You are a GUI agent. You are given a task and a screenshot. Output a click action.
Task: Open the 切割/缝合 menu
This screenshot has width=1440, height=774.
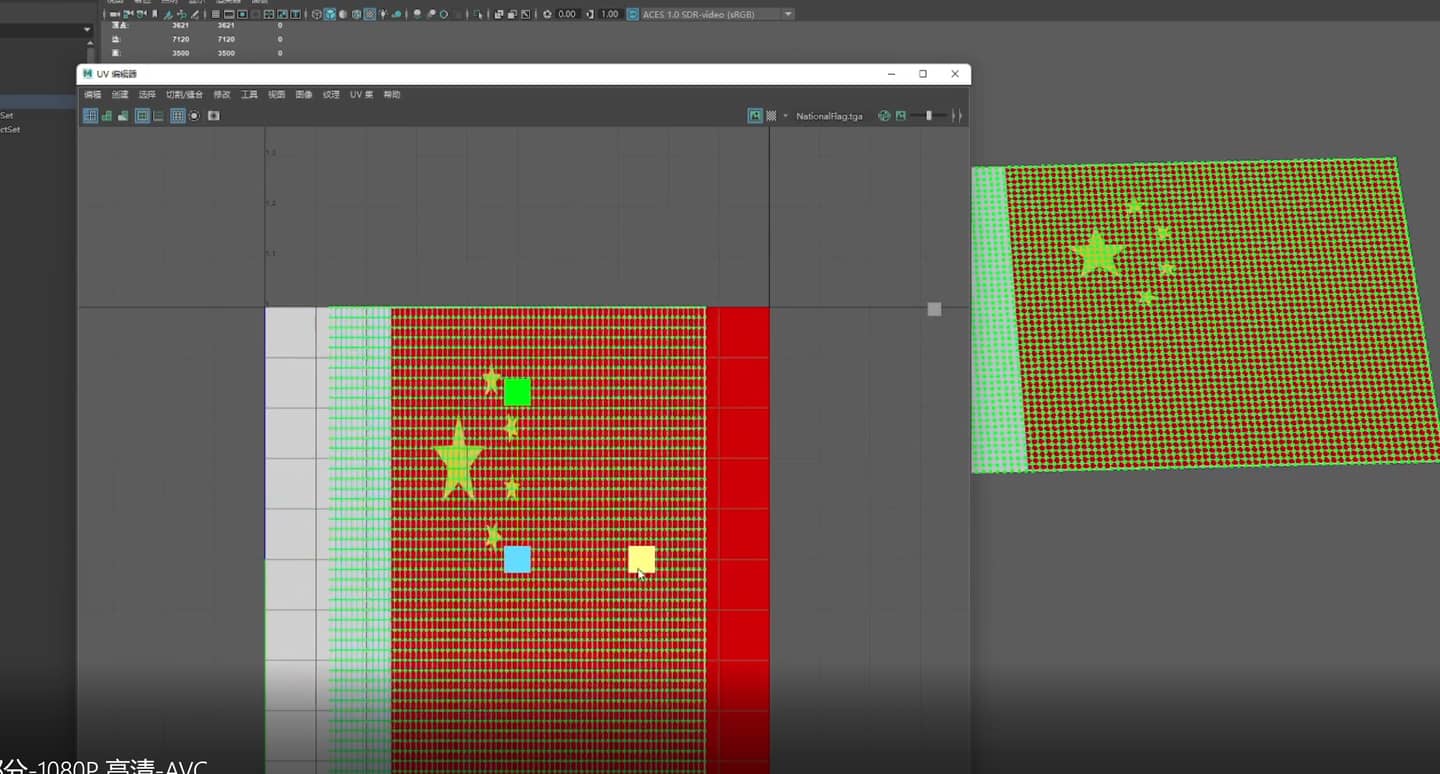click(x=184, y=95)
